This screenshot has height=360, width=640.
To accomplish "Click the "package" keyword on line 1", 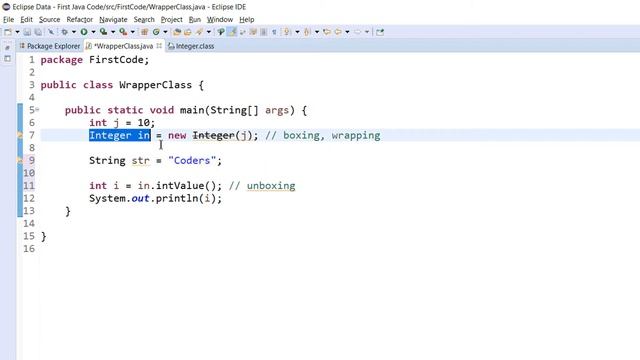I will (62, 60).
